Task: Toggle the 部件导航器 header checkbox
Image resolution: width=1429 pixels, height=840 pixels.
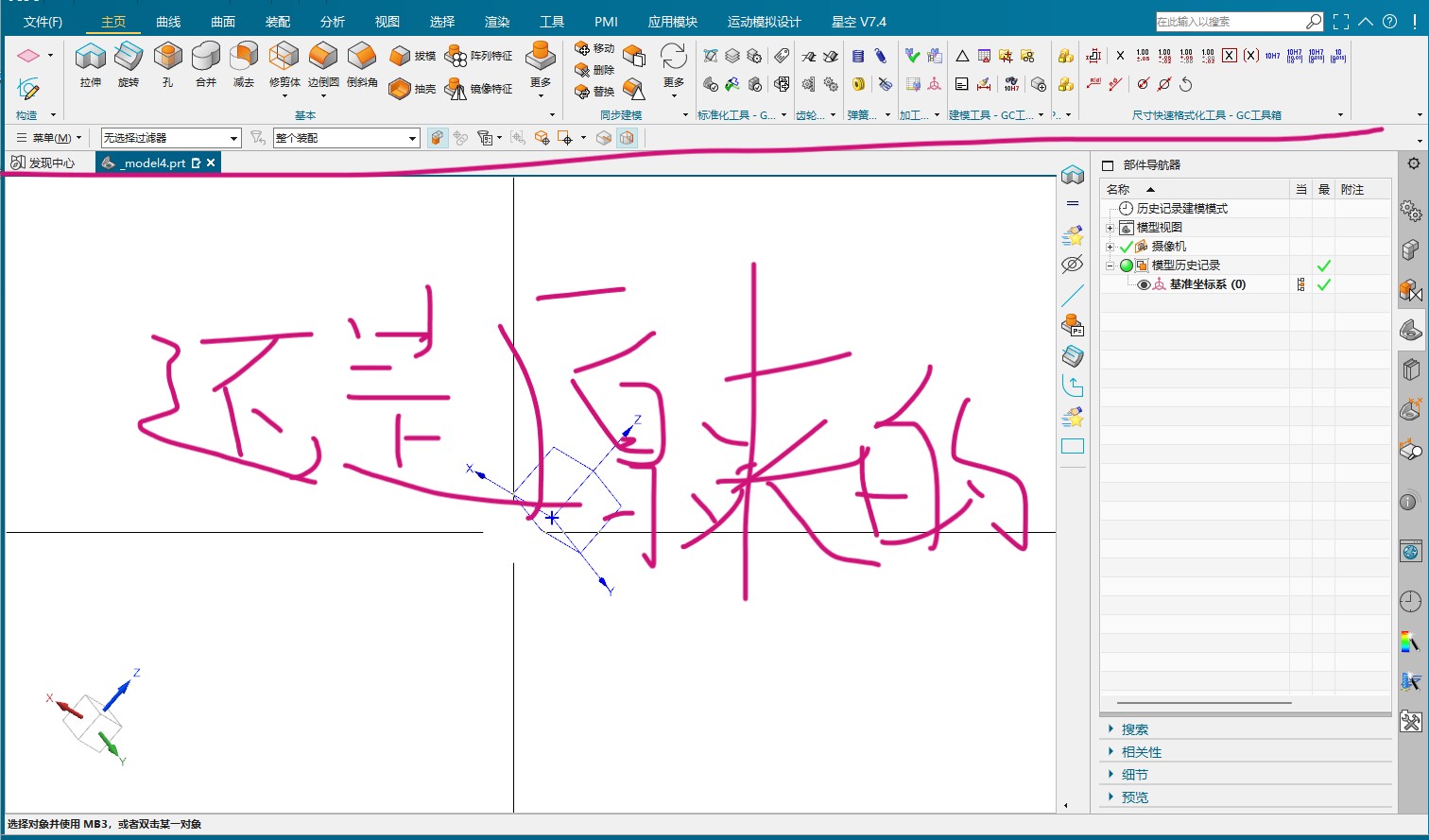Action: click(1109, 165)
